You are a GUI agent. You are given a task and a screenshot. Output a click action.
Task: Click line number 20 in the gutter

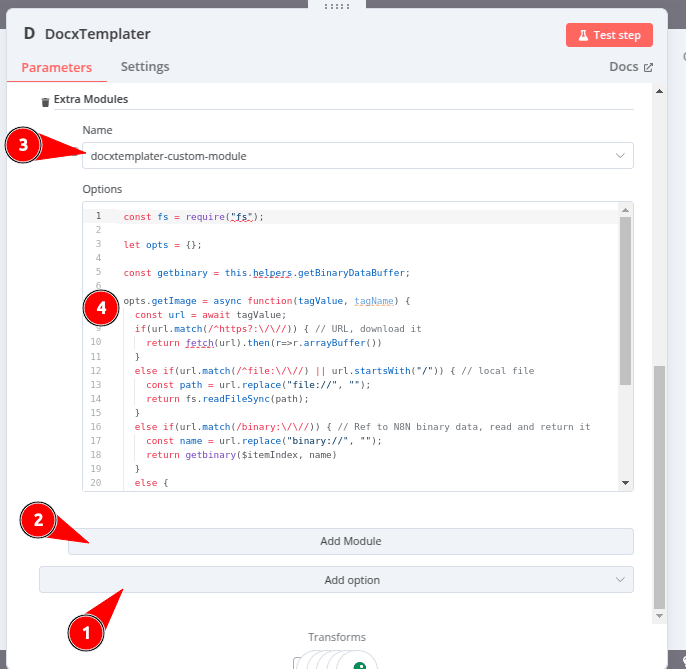96,483
